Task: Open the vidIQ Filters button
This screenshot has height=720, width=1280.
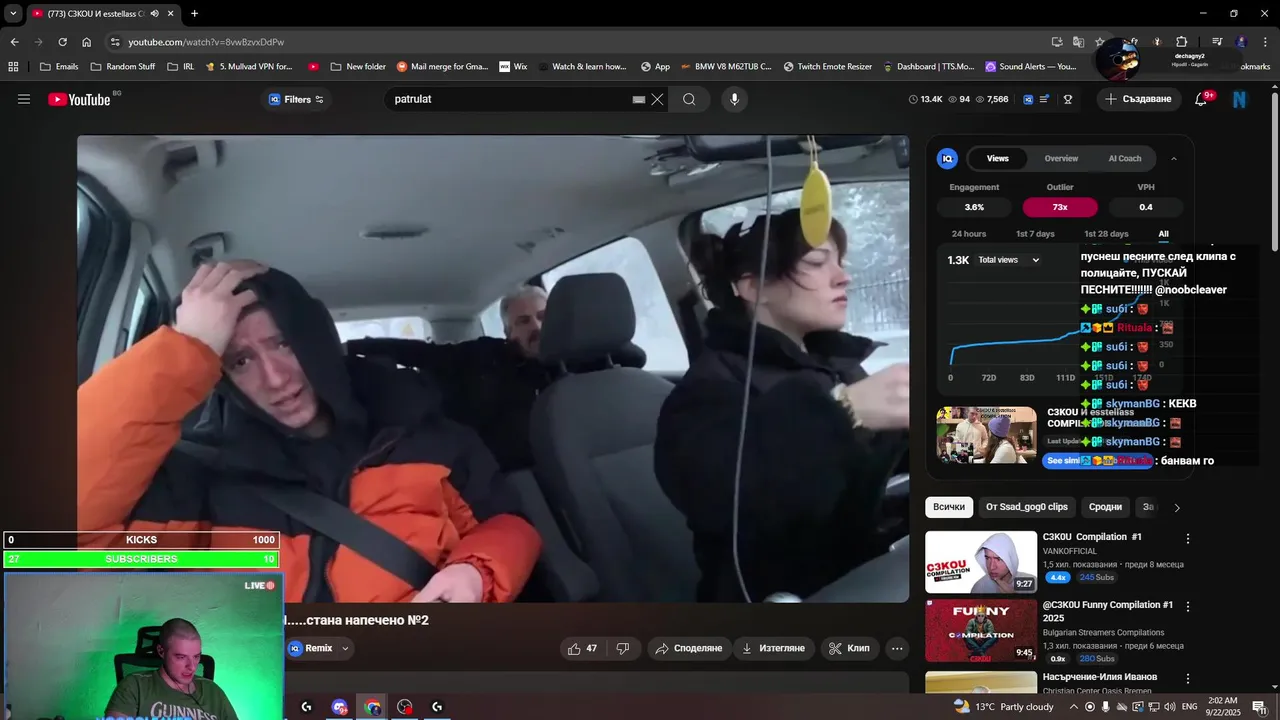Action: point(296,99)
